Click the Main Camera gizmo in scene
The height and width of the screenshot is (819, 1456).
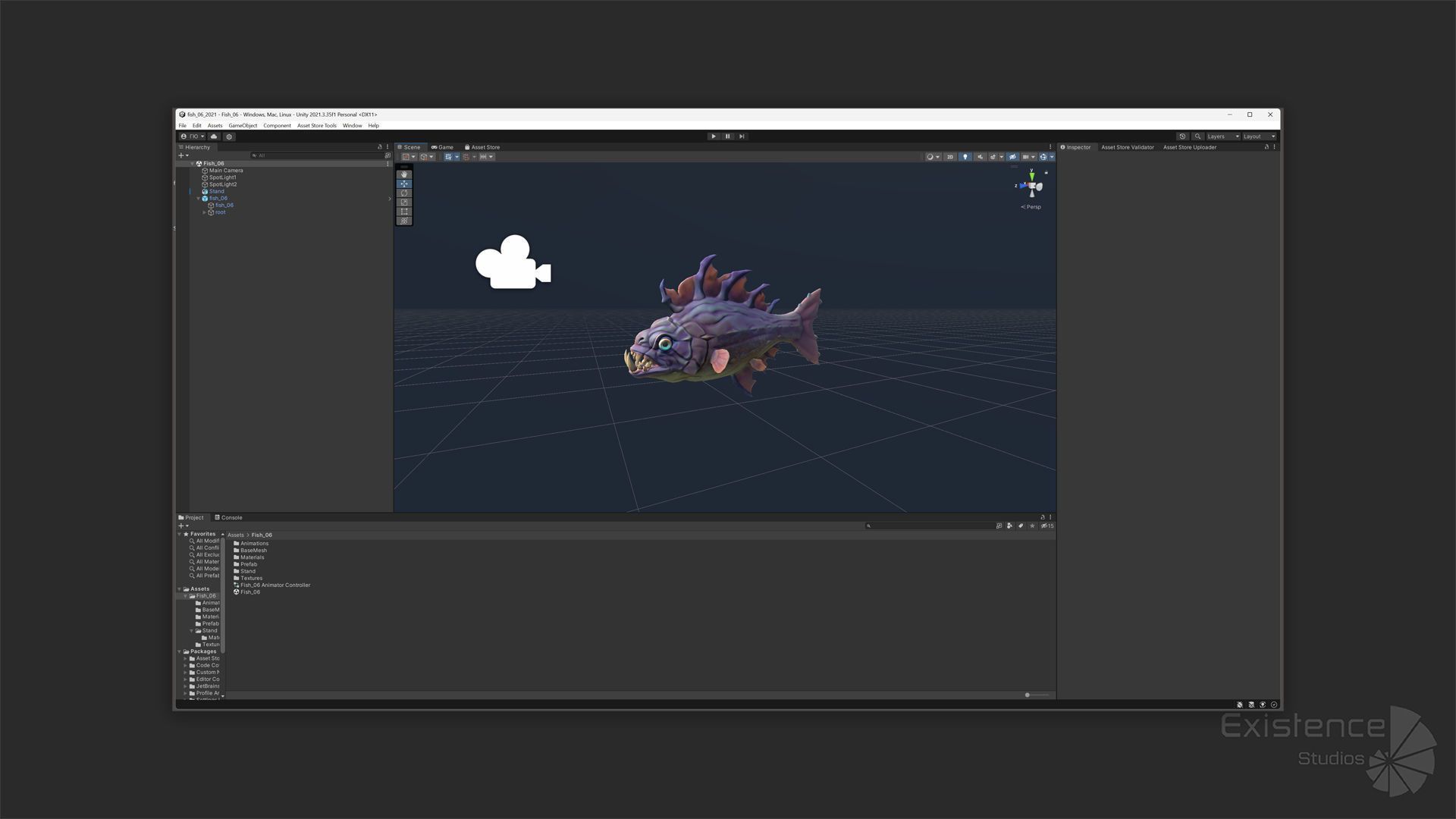(513, 262)
